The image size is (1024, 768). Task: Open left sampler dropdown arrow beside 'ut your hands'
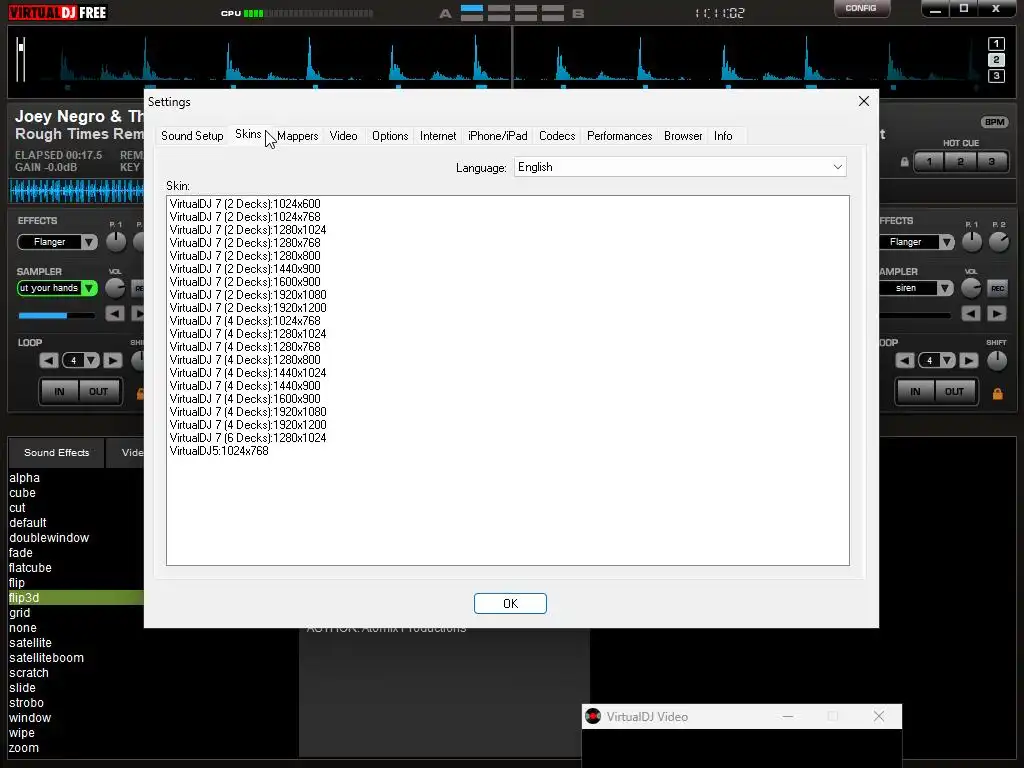(x=89, y=288)
